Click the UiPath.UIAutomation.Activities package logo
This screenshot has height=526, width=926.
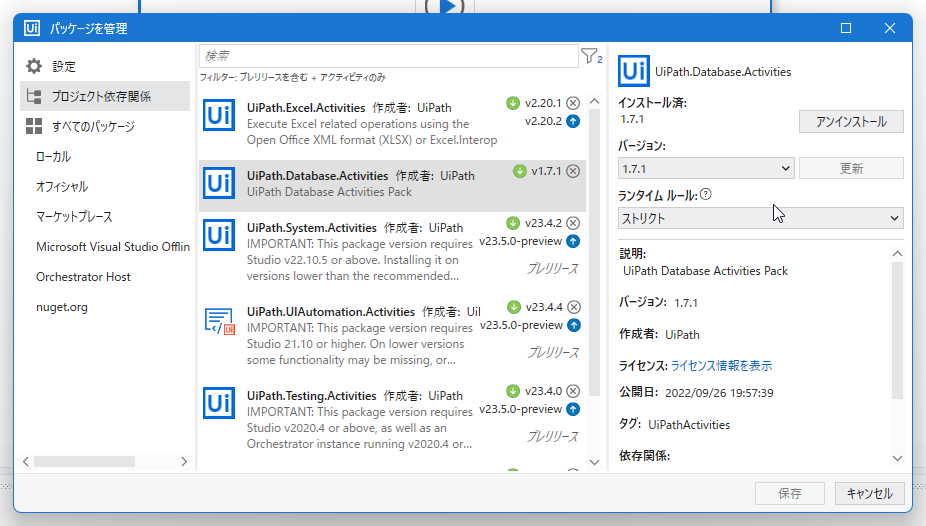point(219,321)
